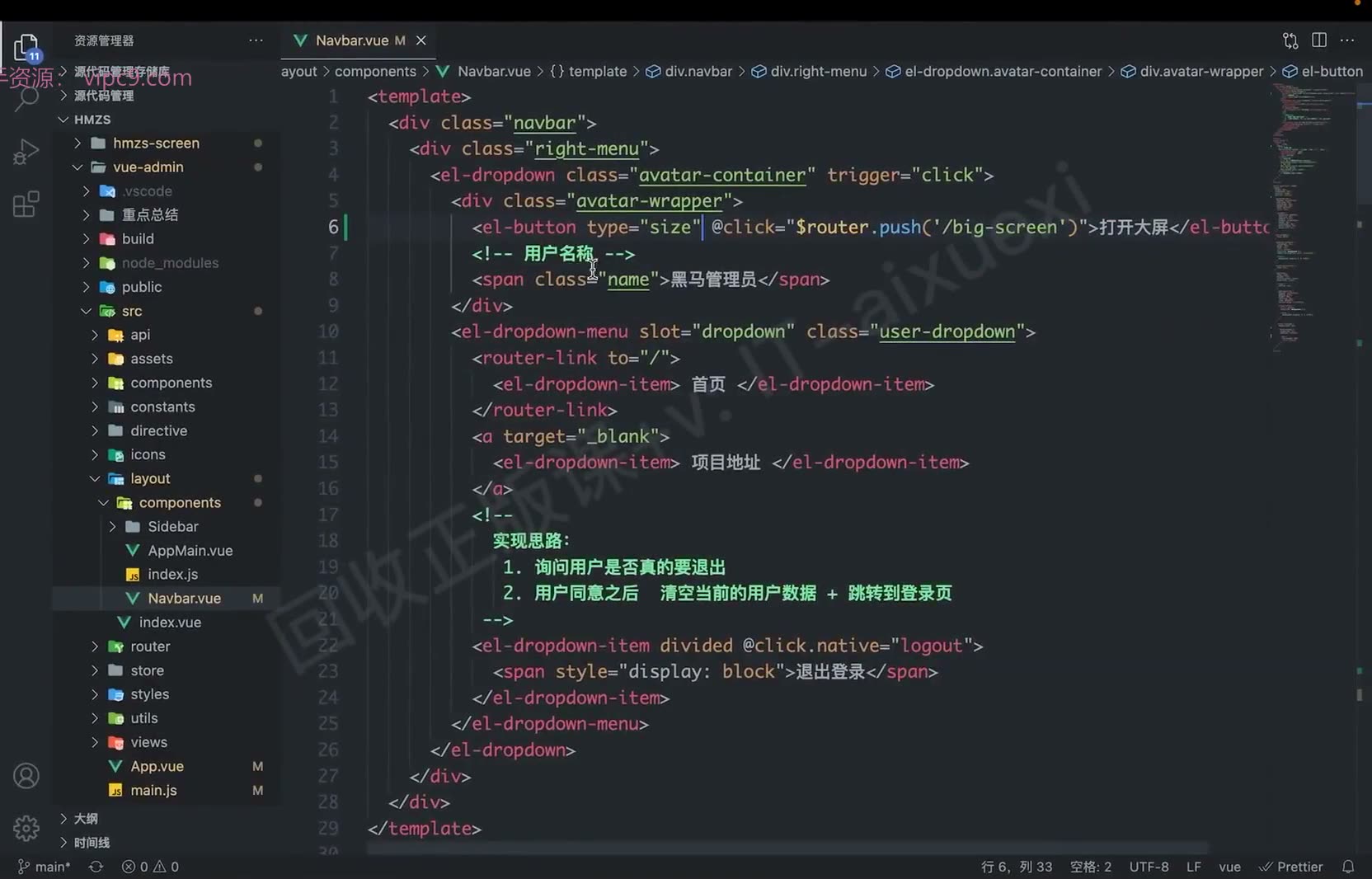Click el-dropdown.avatar-container breadcrumb item
The height and width of the screenshot is (879, 1372).
click(x=994, y=72)
